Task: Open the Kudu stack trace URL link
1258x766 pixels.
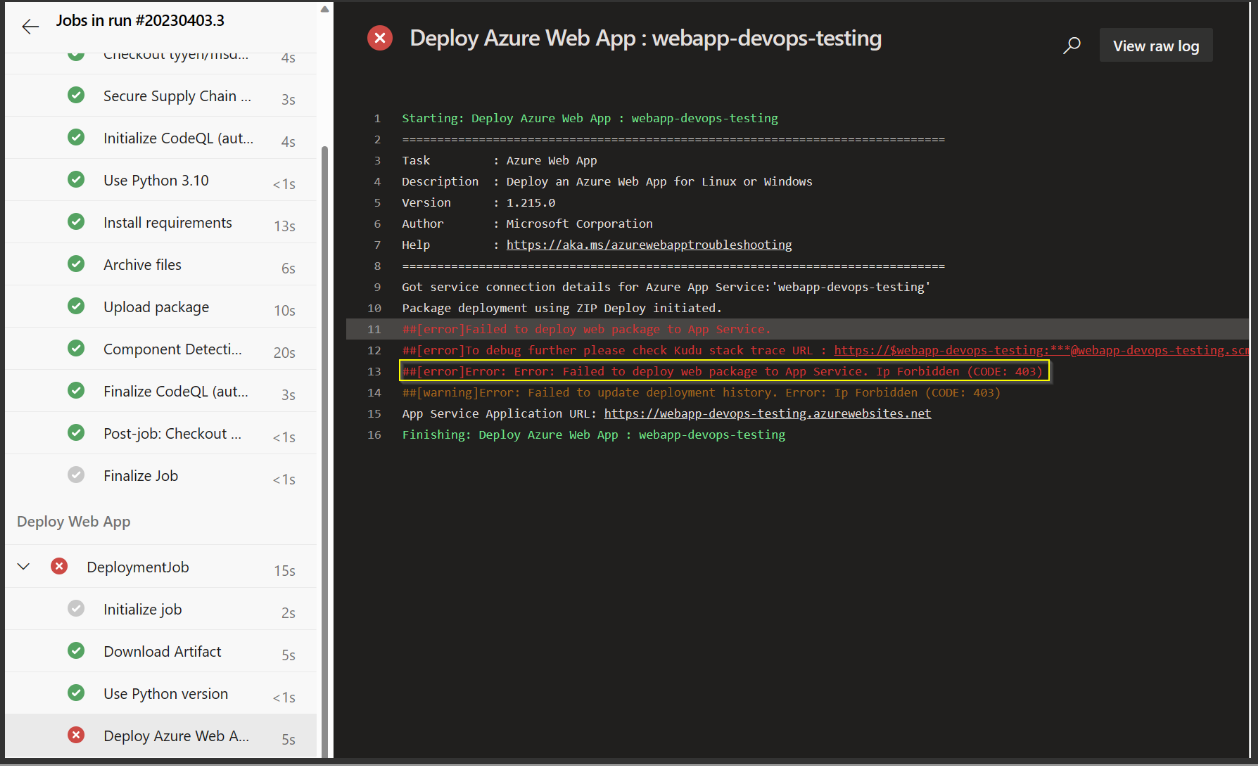Action: click(1041, 350)
